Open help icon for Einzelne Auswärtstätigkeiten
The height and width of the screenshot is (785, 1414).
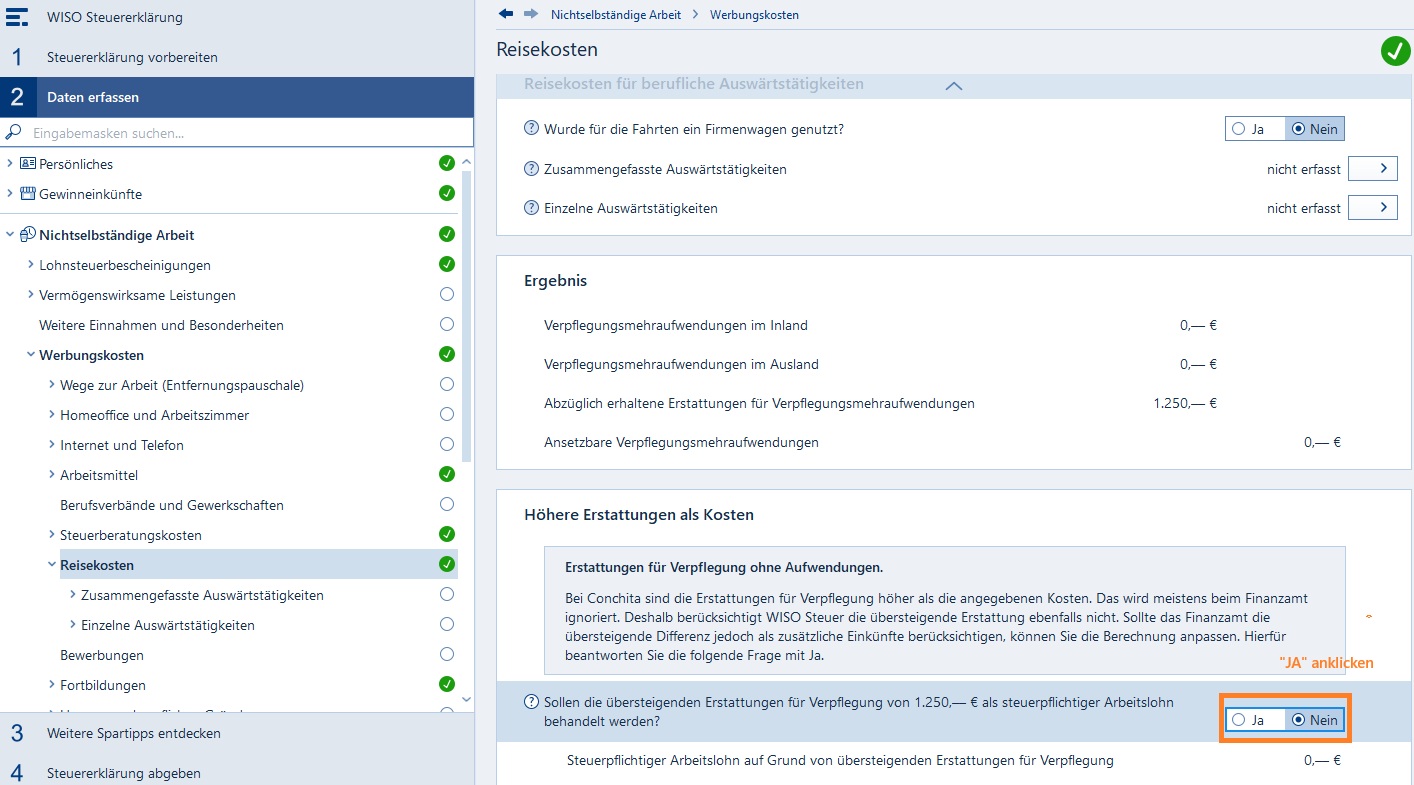click(x=532, y=208)
